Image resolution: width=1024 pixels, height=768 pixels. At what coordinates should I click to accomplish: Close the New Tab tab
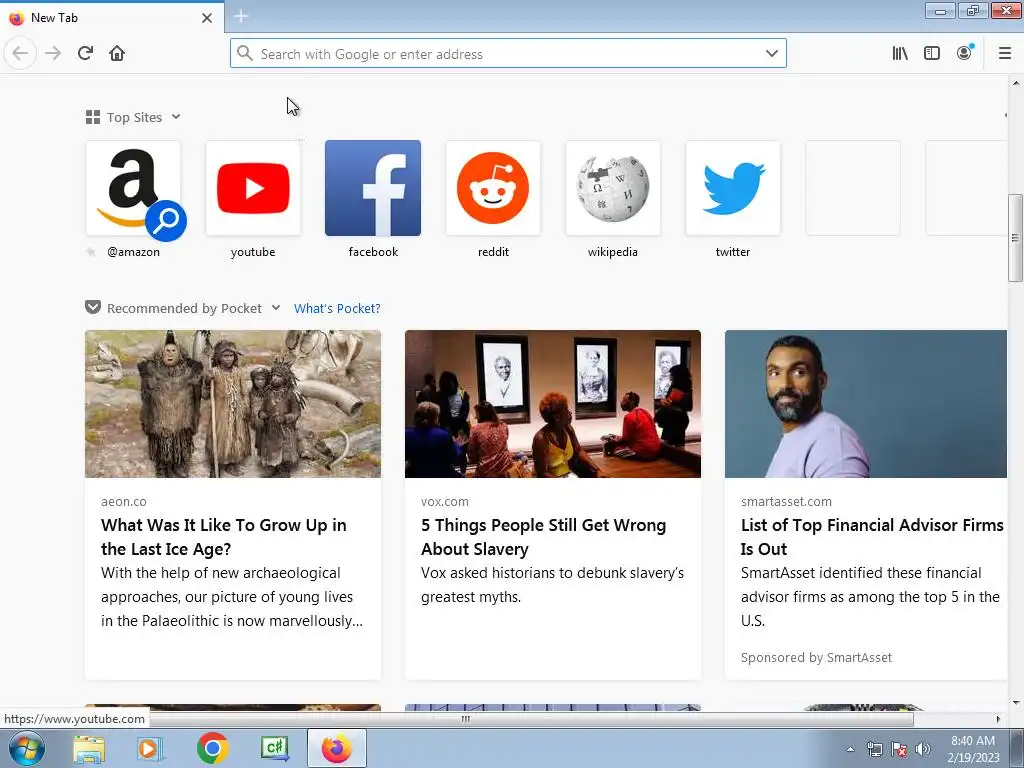pyautogui.click(x=206, y=18)
